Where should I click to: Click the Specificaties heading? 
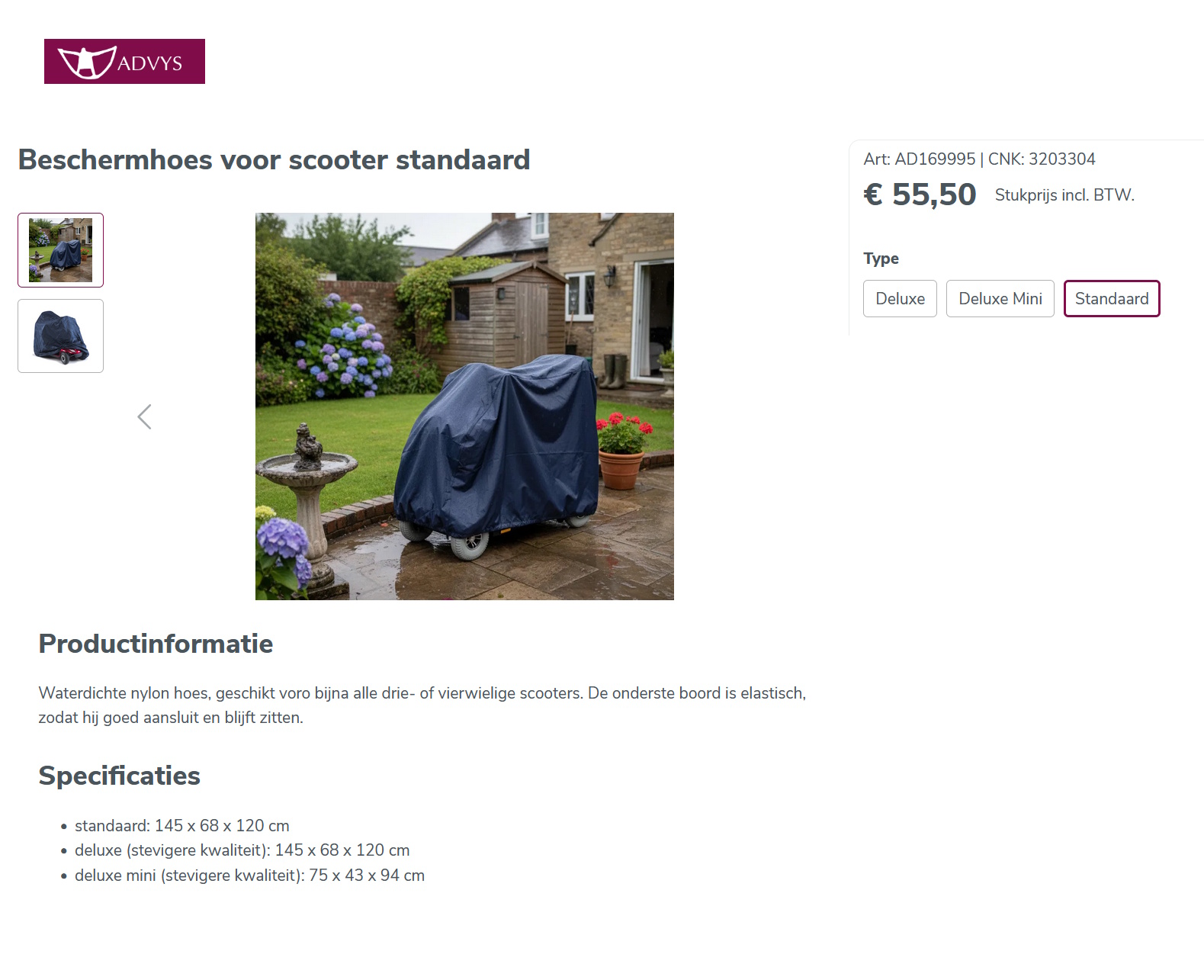[119, 776]
